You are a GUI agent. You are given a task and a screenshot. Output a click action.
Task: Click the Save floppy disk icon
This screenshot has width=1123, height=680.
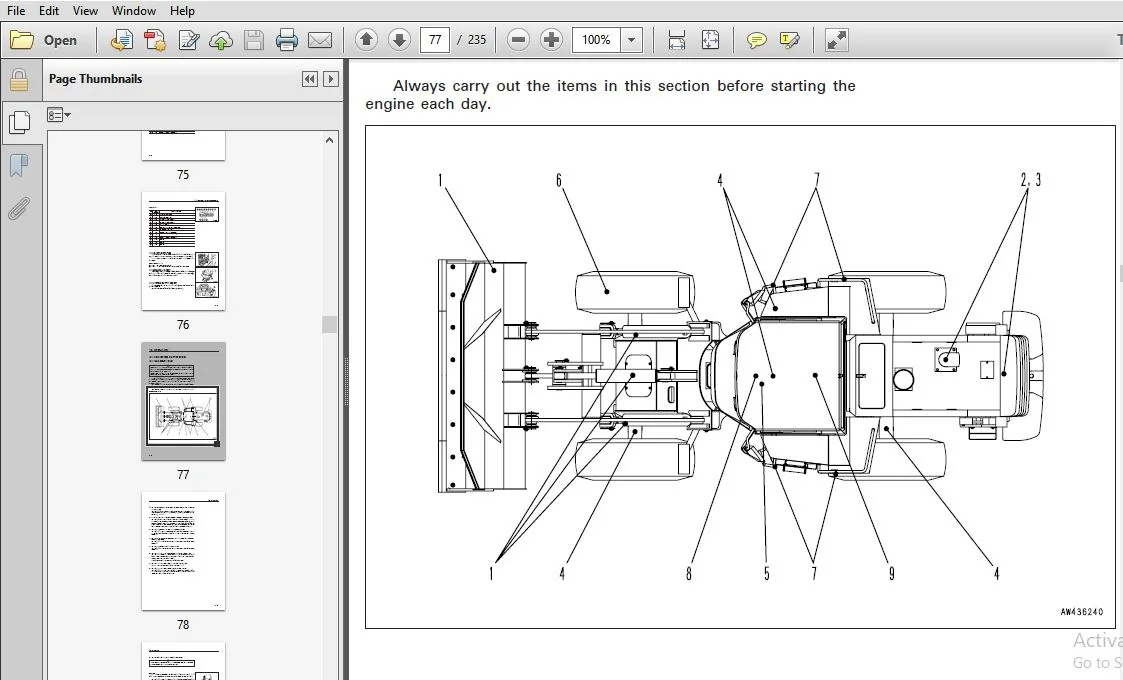point(254,40)
